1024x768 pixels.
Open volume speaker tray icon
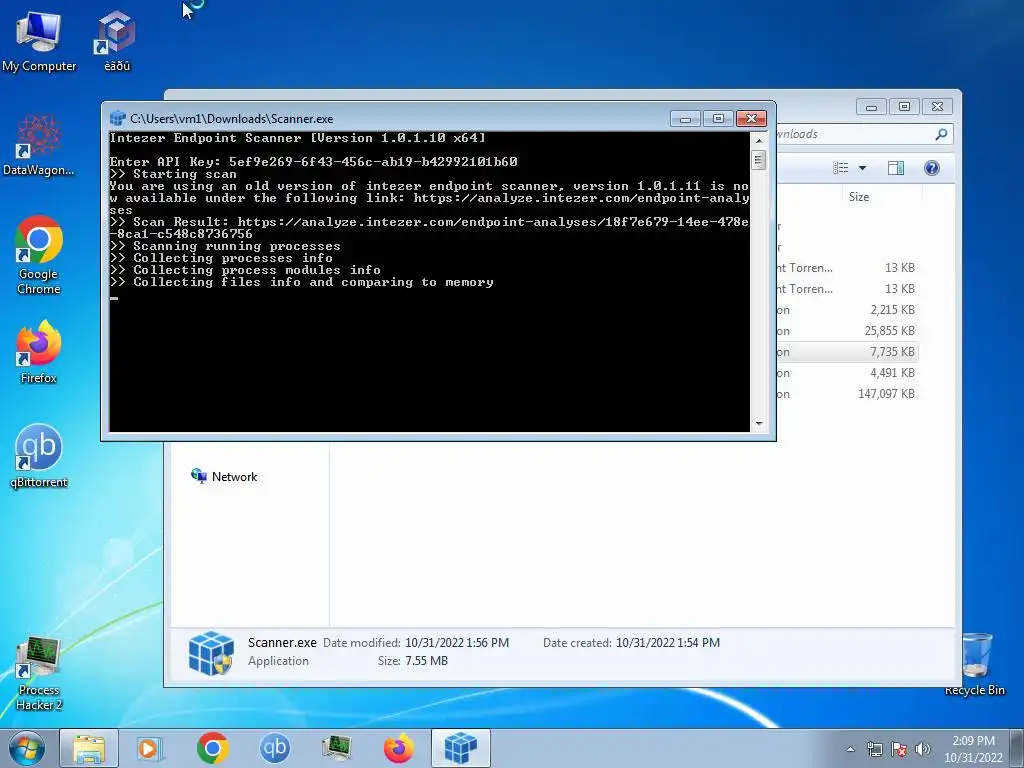pyautogui.click(x=923, y=749)
